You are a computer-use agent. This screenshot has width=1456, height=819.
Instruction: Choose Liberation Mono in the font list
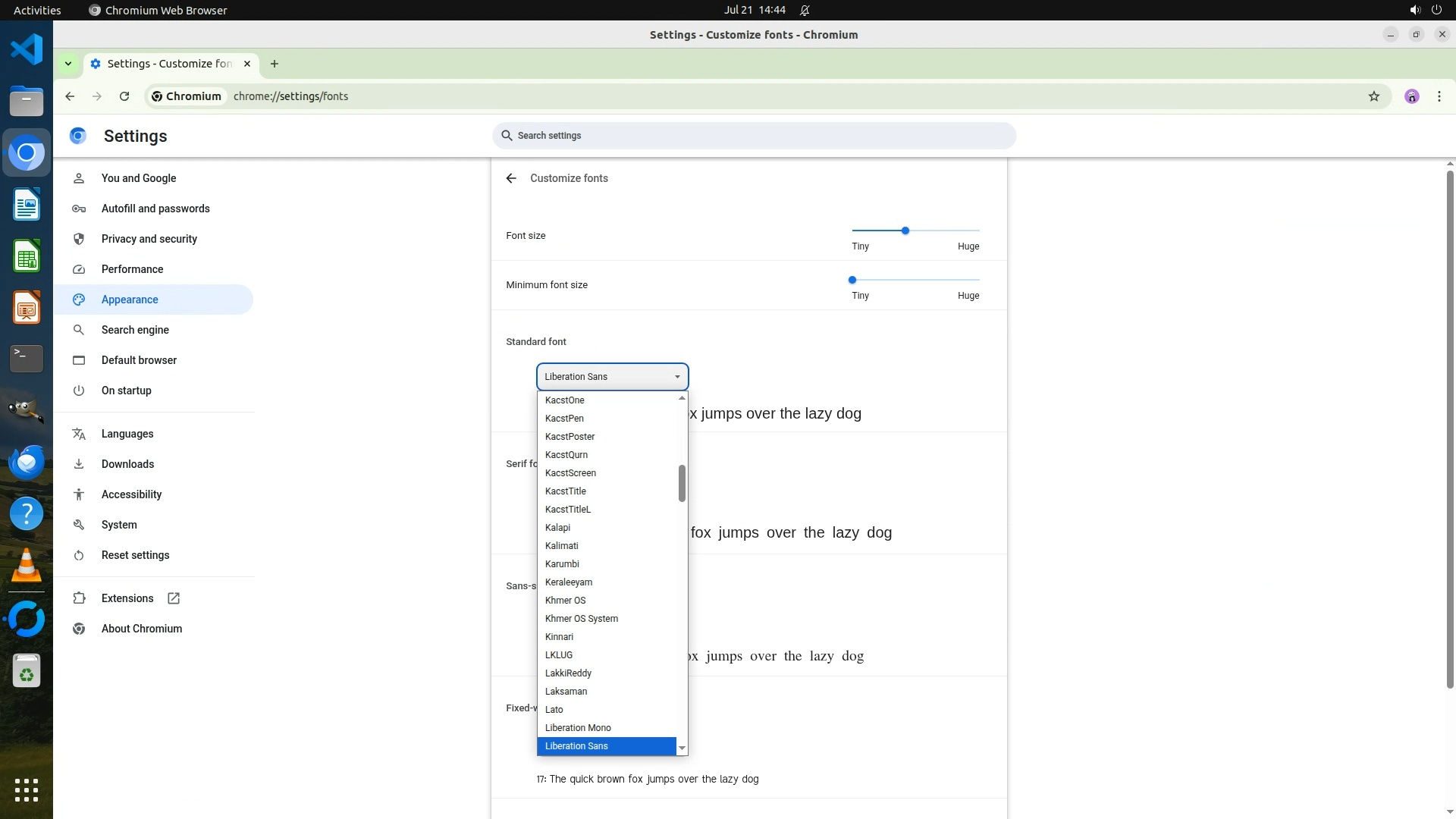coord(578,728)
